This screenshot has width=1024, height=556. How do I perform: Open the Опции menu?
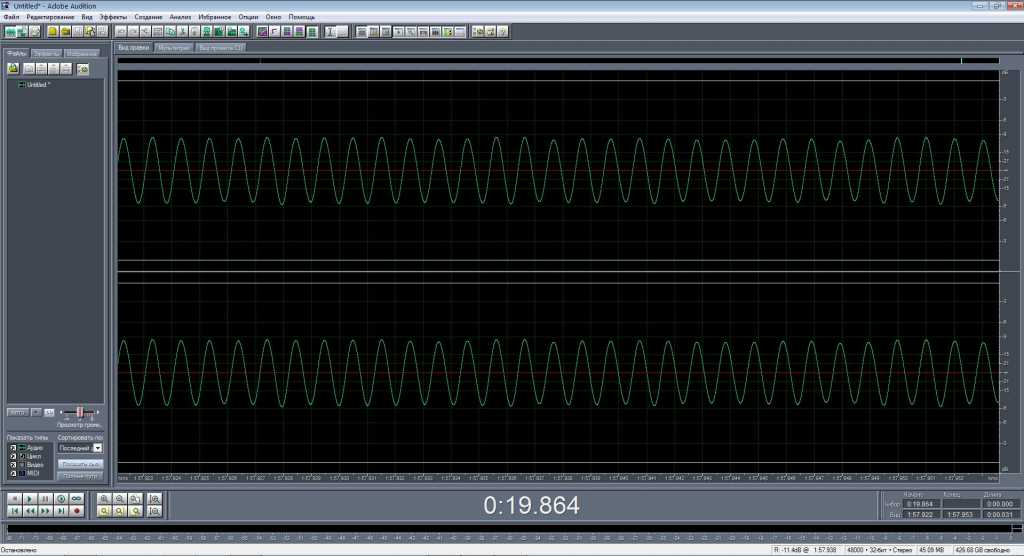click(248, 17)
